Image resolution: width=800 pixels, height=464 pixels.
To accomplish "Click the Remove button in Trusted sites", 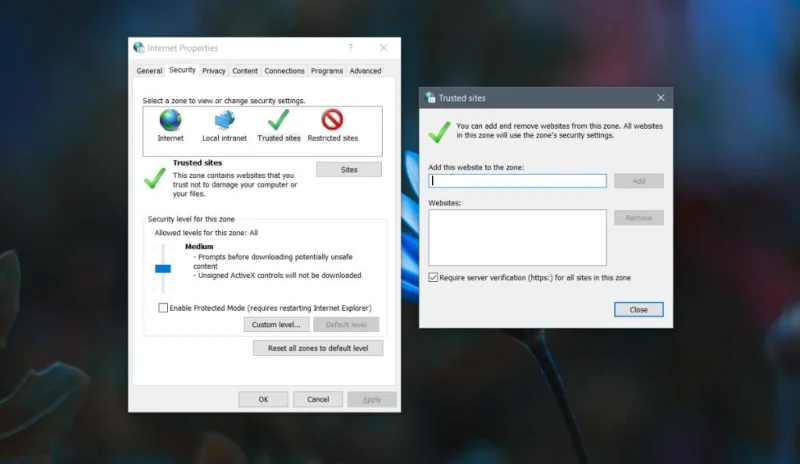I will 639,217.
